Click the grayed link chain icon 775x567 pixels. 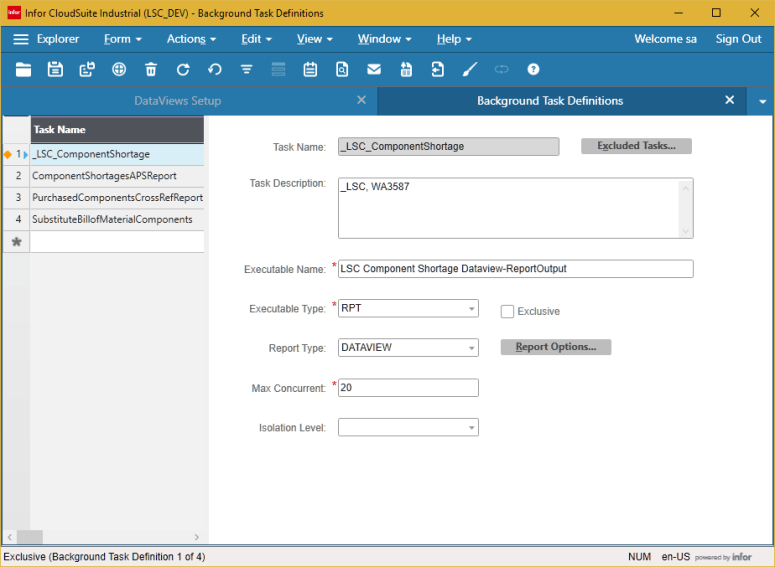501,70
